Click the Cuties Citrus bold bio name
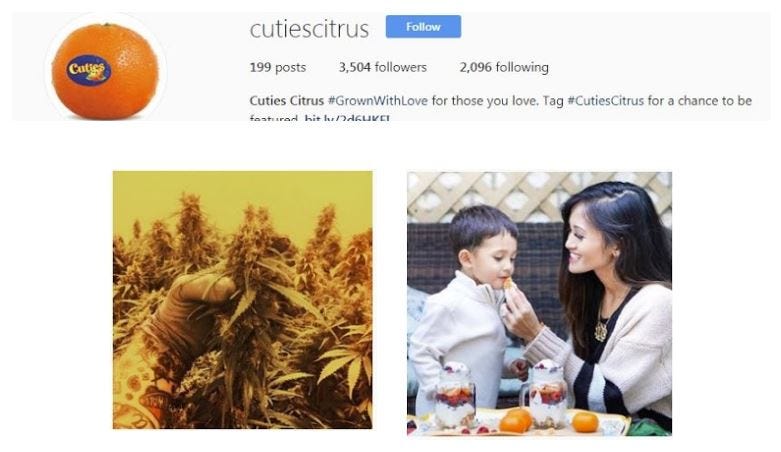 click(287, 101)
